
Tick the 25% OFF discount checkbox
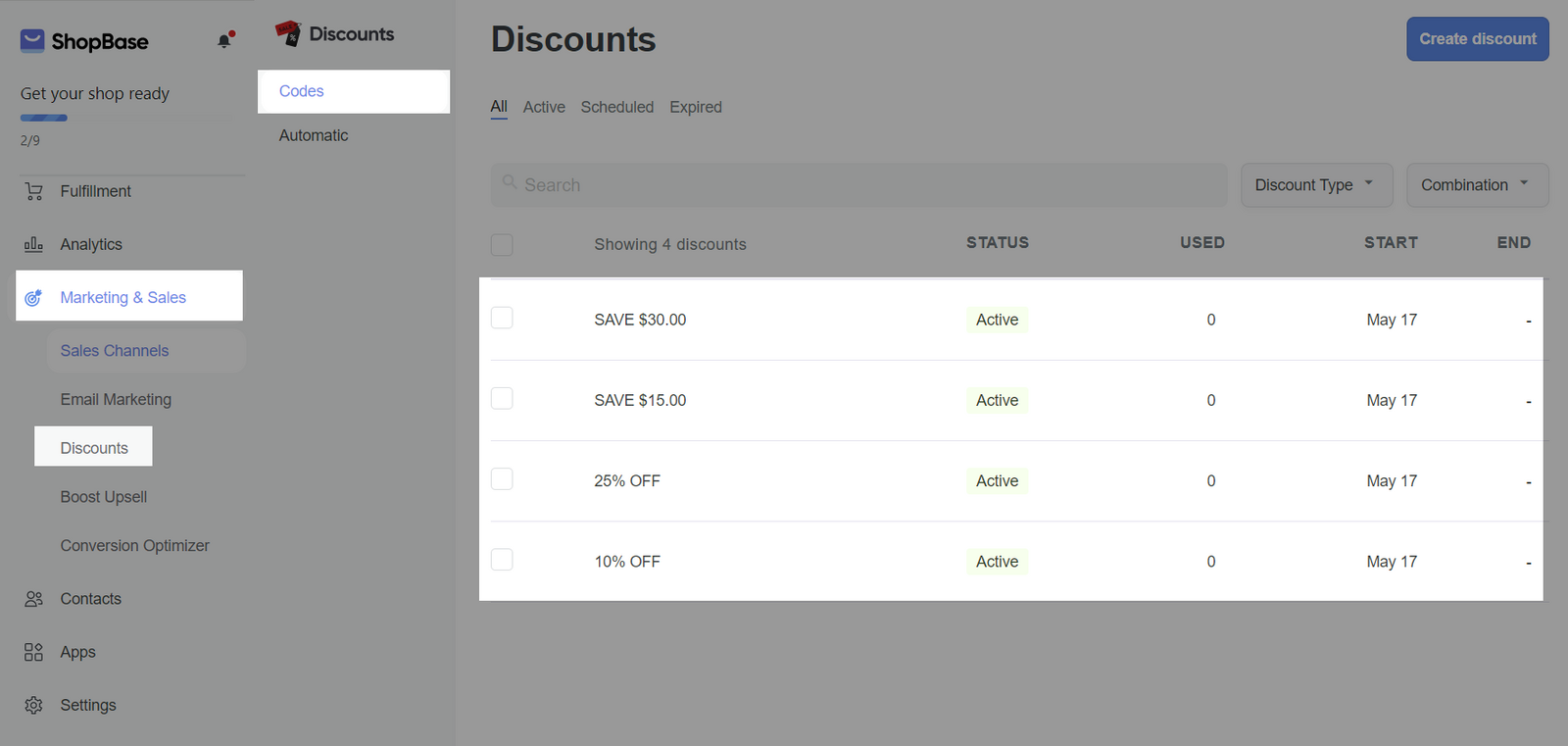[502, 478]
